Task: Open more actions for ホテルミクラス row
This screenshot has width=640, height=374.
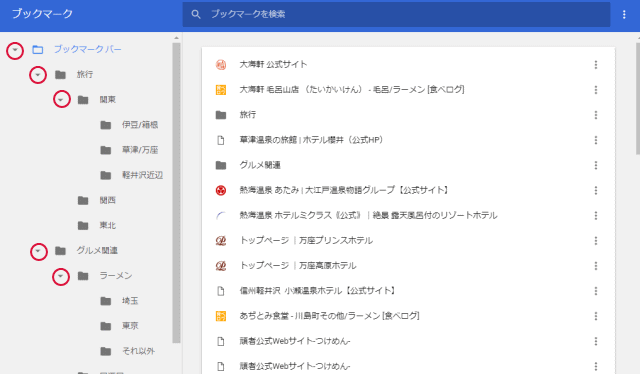Action: tap(596, 216)
